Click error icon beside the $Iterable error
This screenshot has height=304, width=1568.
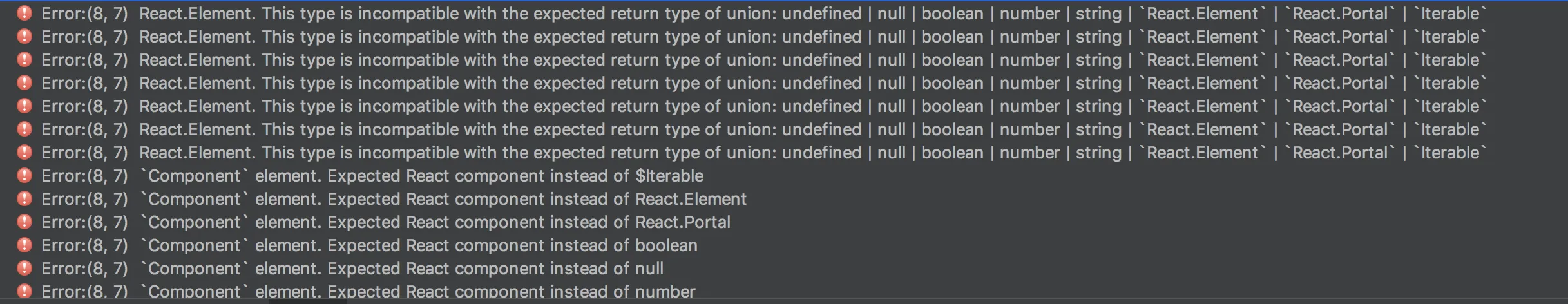click(x=24, y=175)
